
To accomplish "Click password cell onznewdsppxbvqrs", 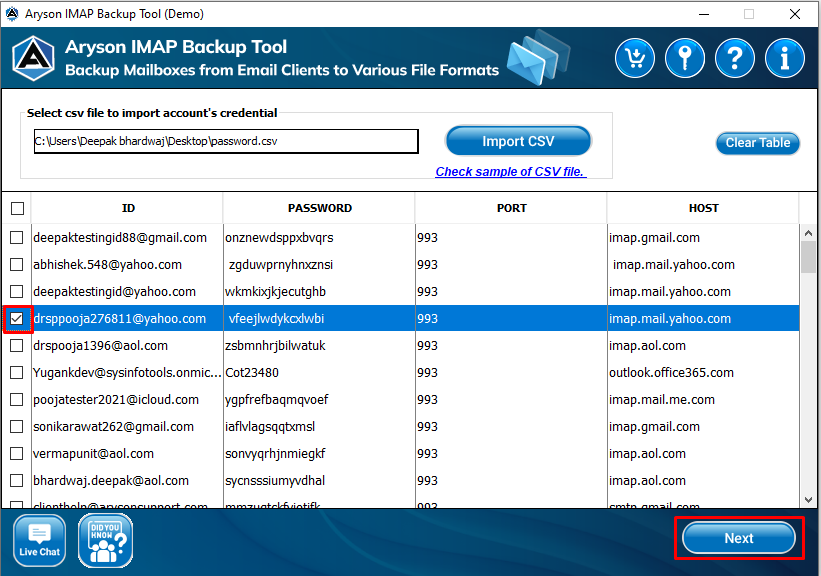I will click(319, 238).
